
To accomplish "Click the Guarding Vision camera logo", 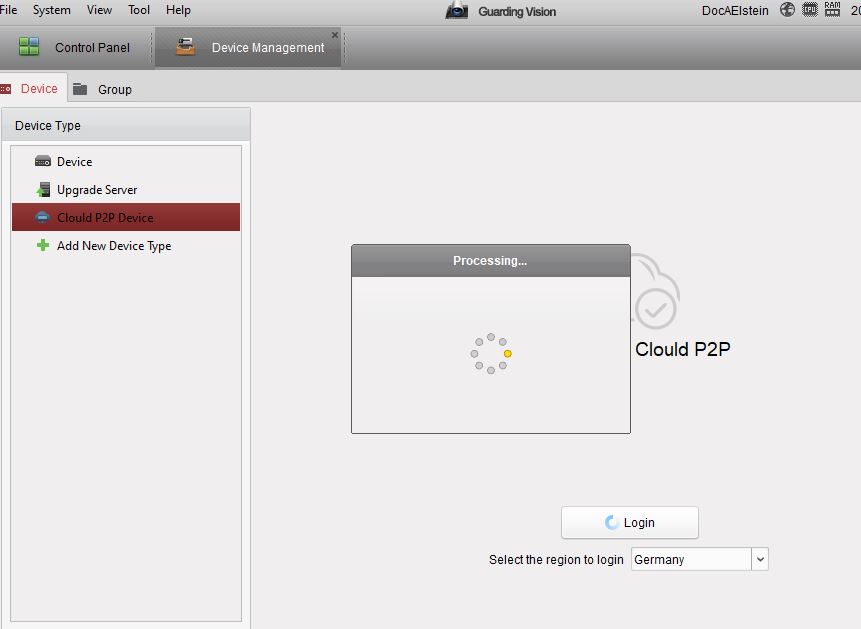I will (x=457, y=10).
